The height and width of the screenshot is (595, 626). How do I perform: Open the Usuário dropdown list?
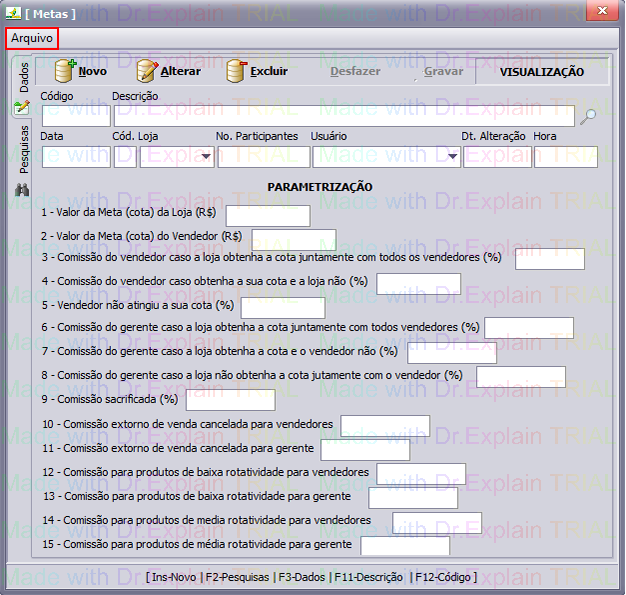point(452,157)
